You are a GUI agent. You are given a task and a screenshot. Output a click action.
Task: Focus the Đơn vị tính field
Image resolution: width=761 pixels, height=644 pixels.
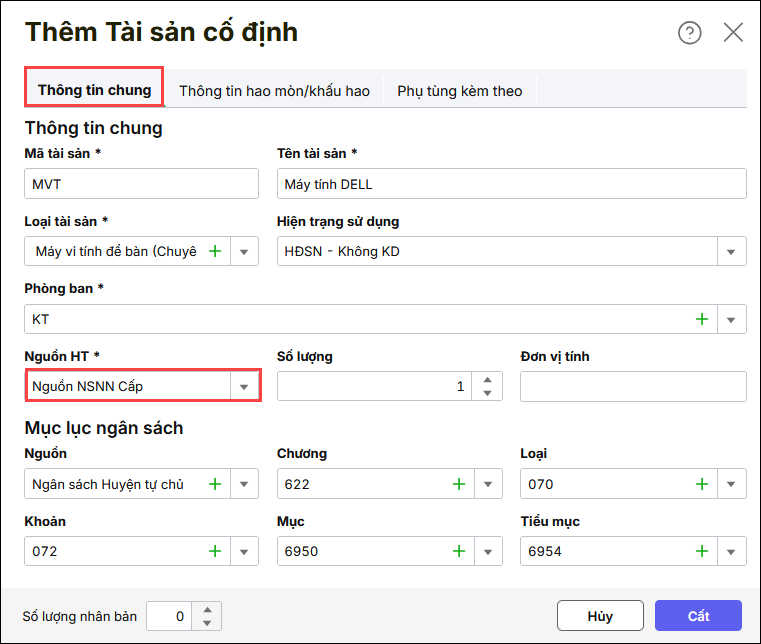633,386
